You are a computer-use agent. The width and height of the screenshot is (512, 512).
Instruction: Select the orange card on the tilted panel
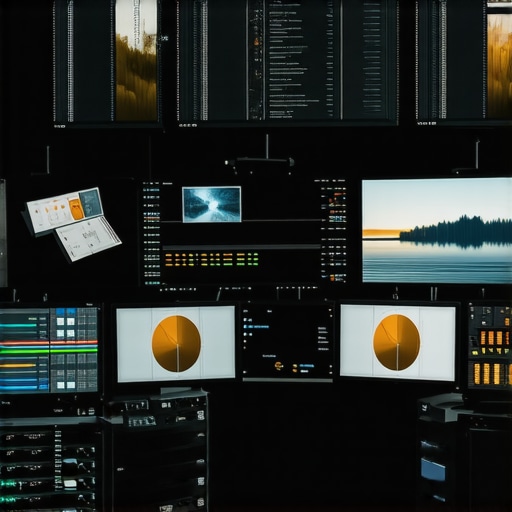[77, 209]
